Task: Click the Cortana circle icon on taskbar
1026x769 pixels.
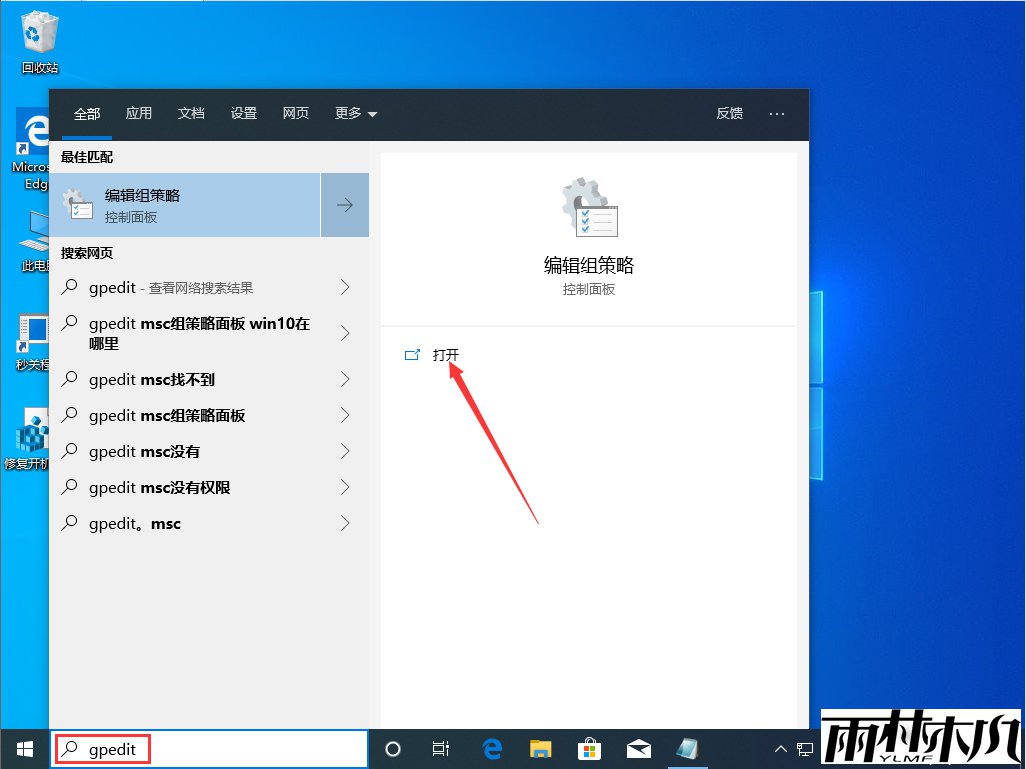Action: click(392, 748)
